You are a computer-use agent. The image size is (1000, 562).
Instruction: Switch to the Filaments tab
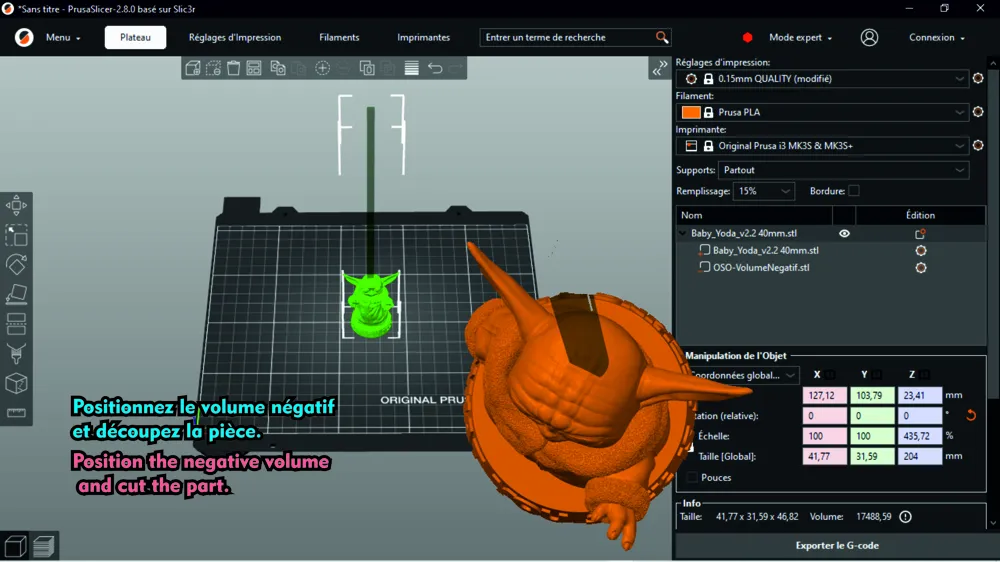pyautogui.click(x=339, y=38)
